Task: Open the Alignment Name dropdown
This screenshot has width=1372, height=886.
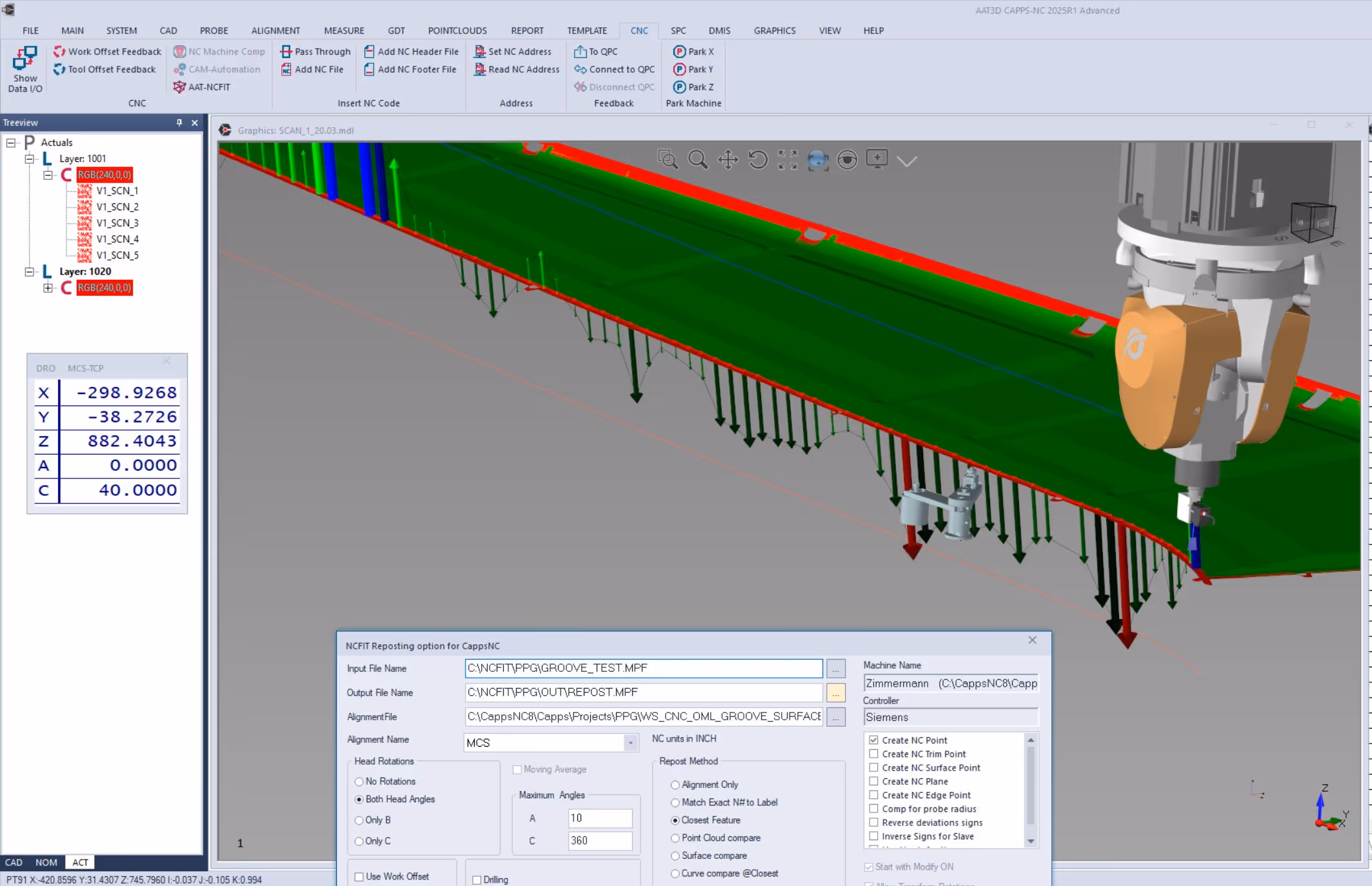Action: (630, 743)
